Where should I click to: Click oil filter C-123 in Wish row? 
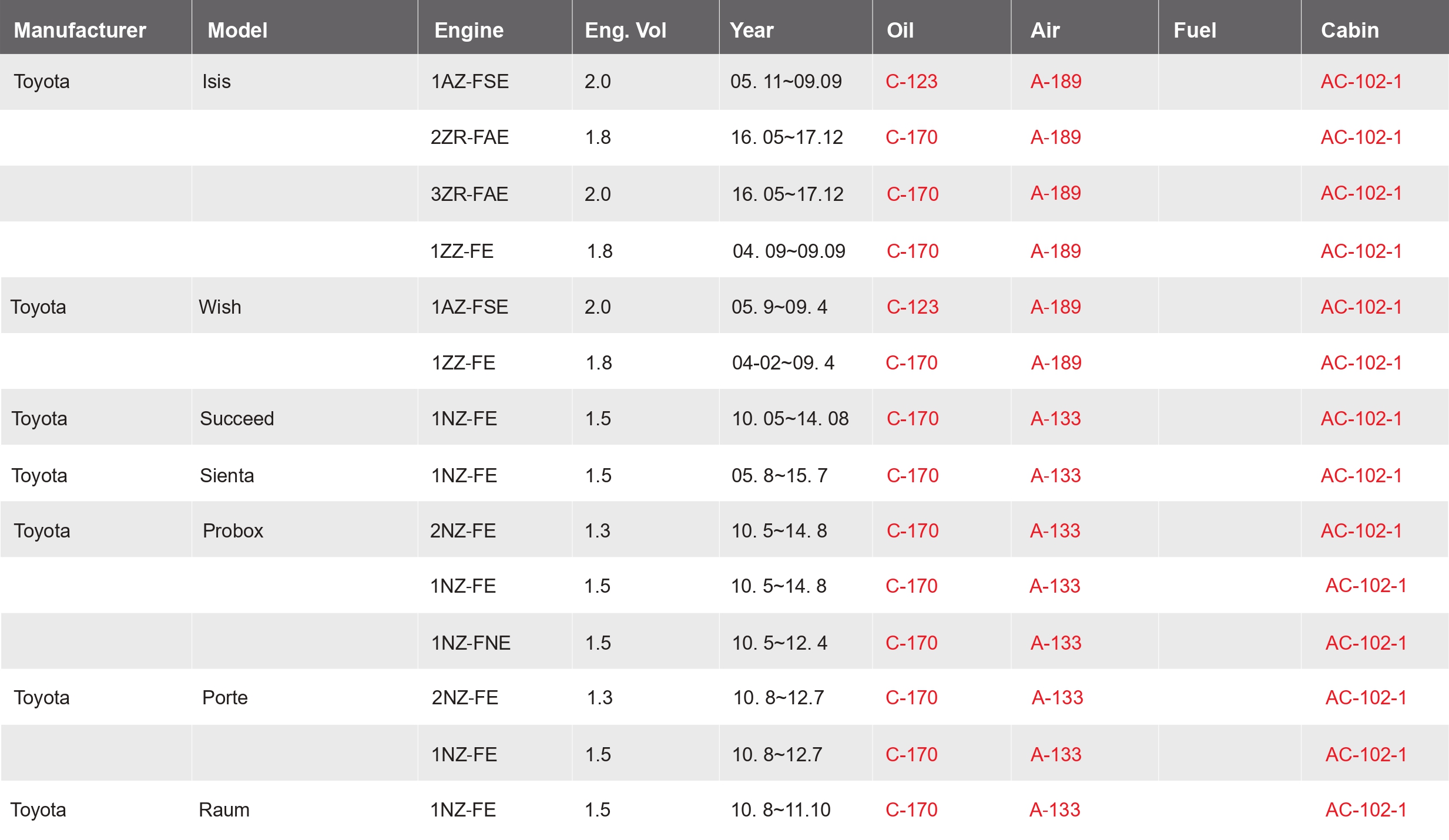[913, 307]
